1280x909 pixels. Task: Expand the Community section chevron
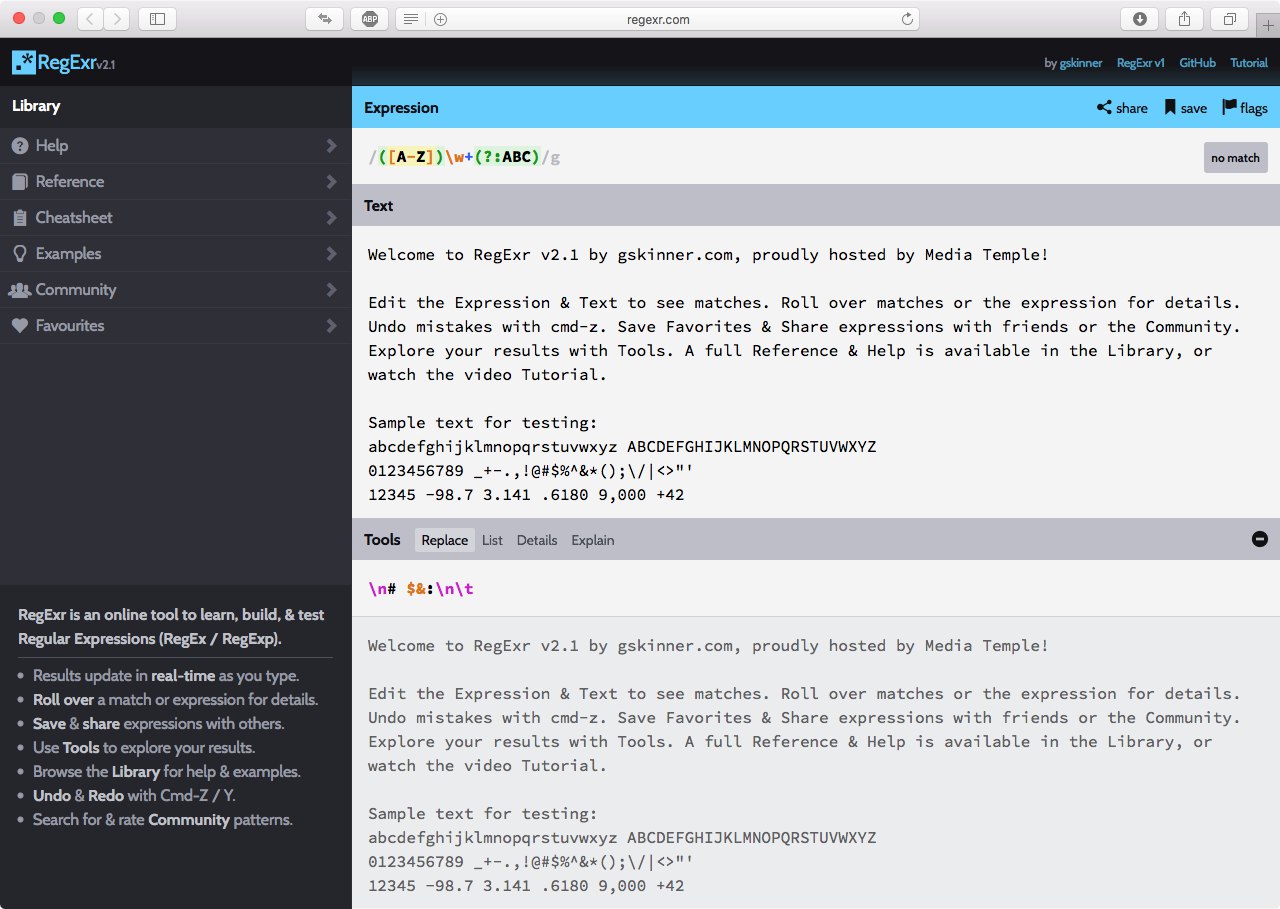point(331,290)
